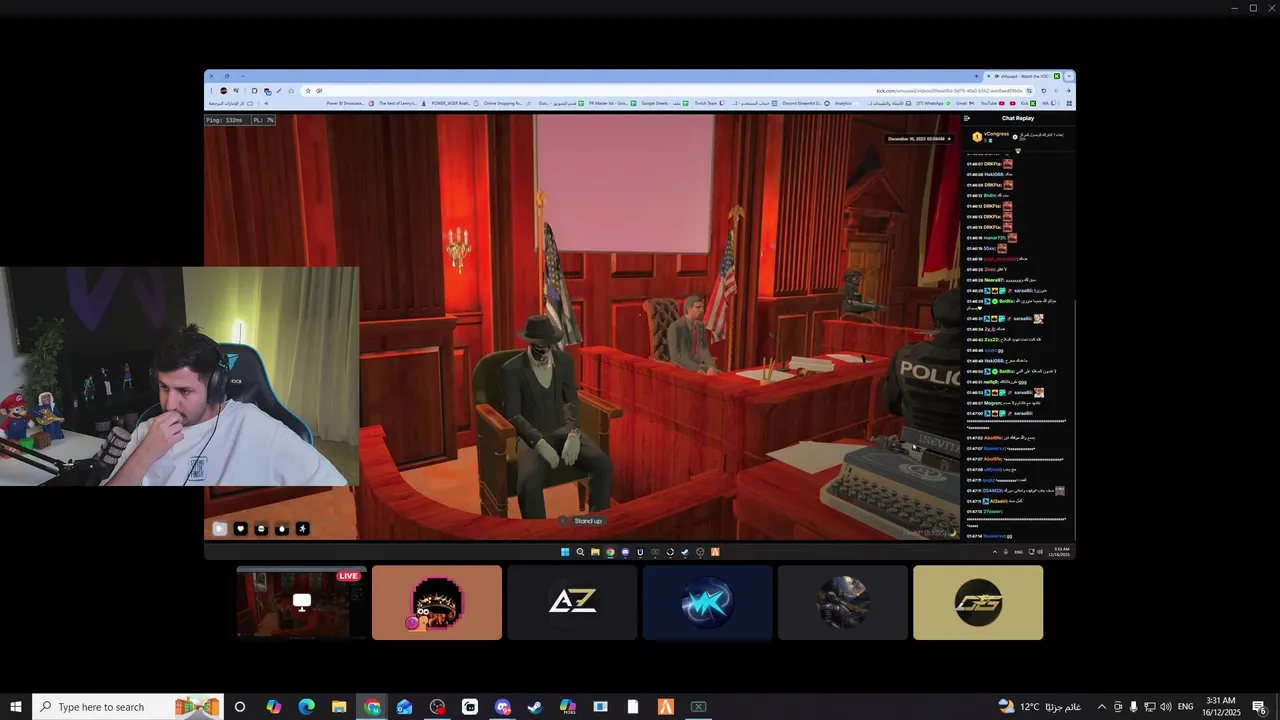The image size is (1280, 720).
Task: Collapse the Chat Replay panel
Action: coord(967,118)
